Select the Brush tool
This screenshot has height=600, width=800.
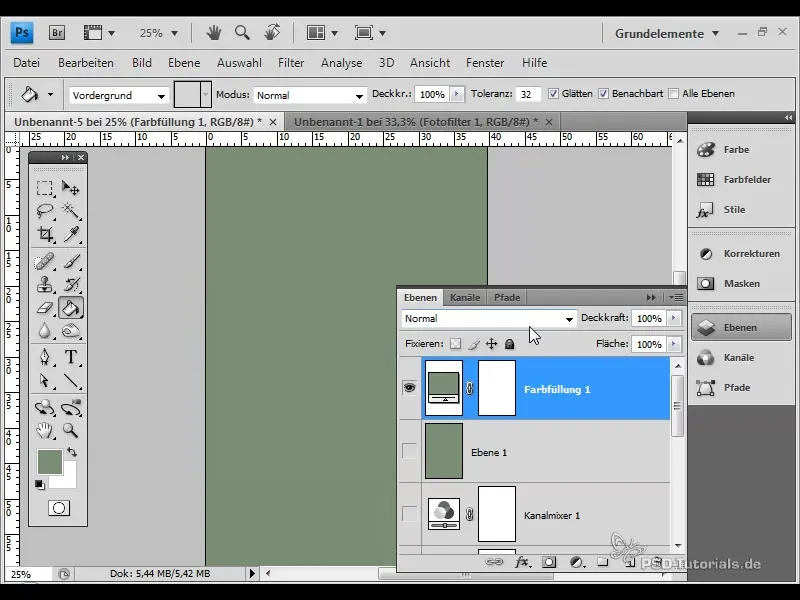pos(70,262)
